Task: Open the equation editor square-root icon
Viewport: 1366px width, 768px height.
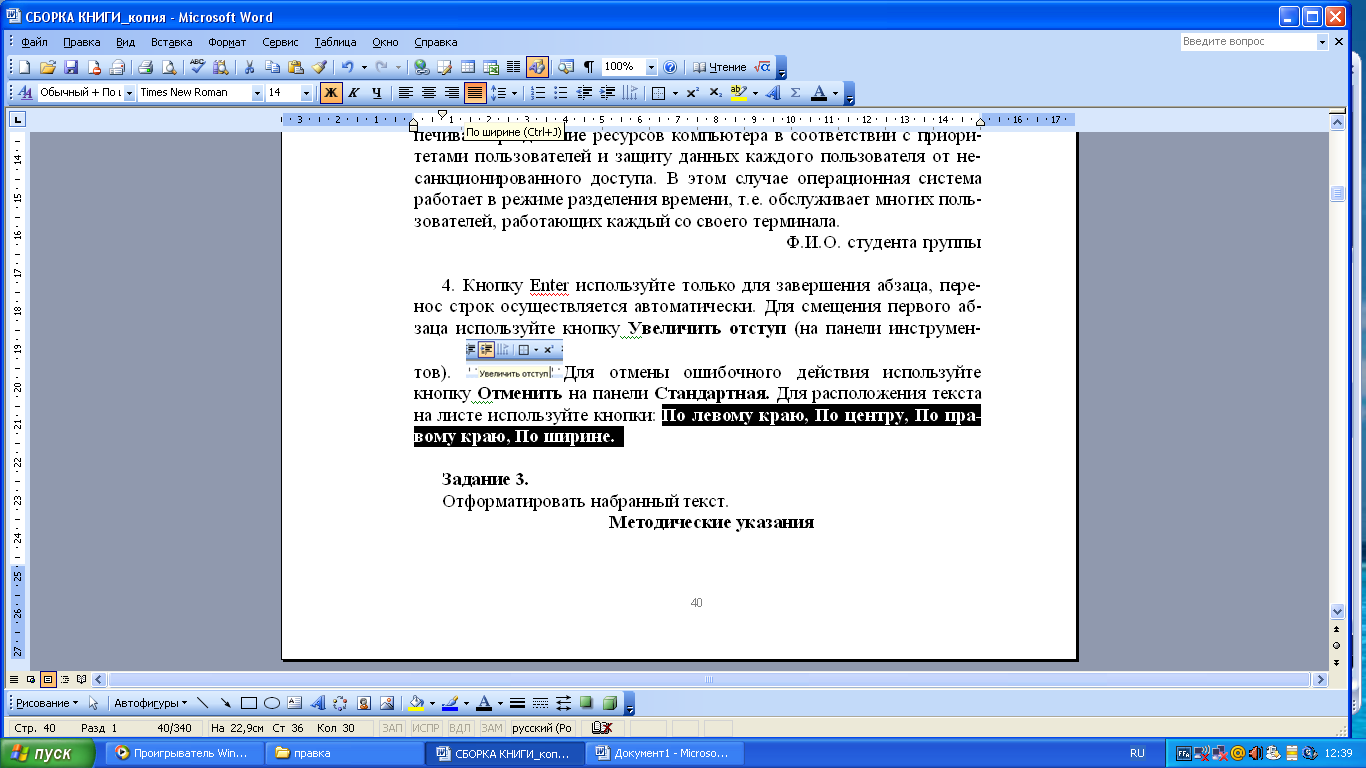Action: (x=761, y=67)
